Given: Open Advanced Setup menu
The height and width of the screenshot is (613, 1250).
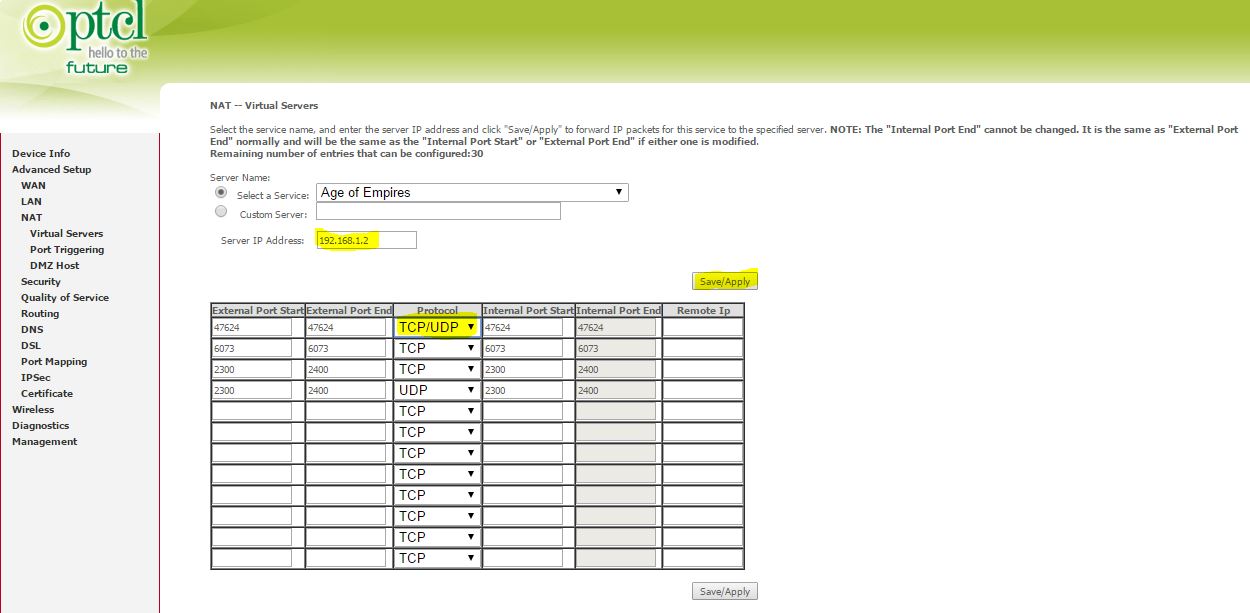Looking at the screenshot, I should [52, 170].
